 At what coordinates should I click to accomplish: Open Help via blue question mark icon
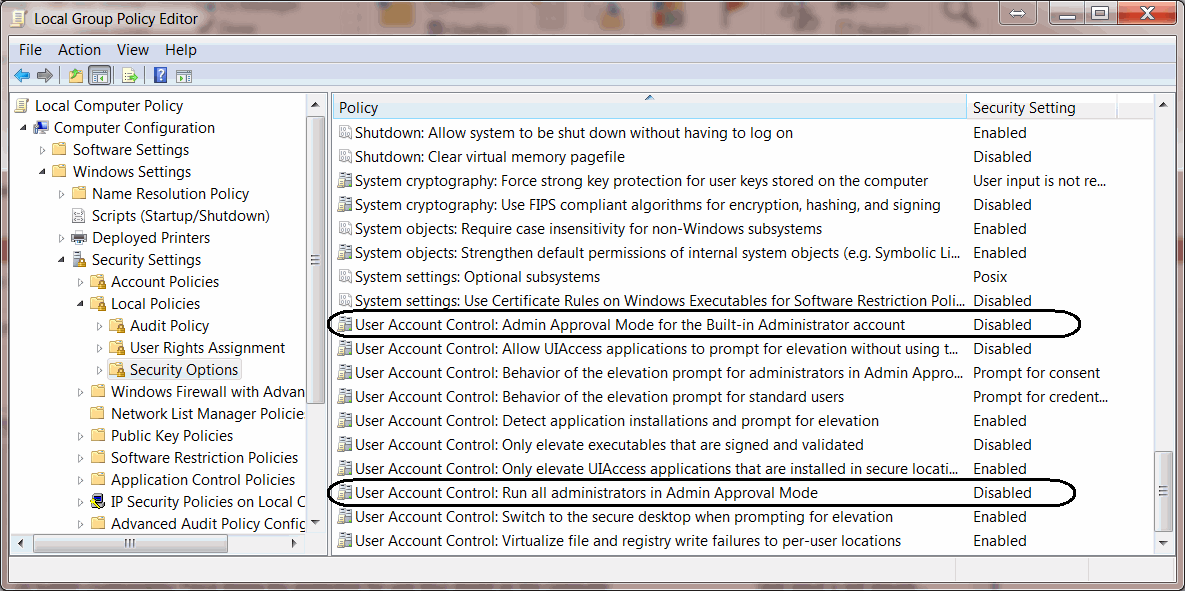pyautogui.click(x=160, y=75)
